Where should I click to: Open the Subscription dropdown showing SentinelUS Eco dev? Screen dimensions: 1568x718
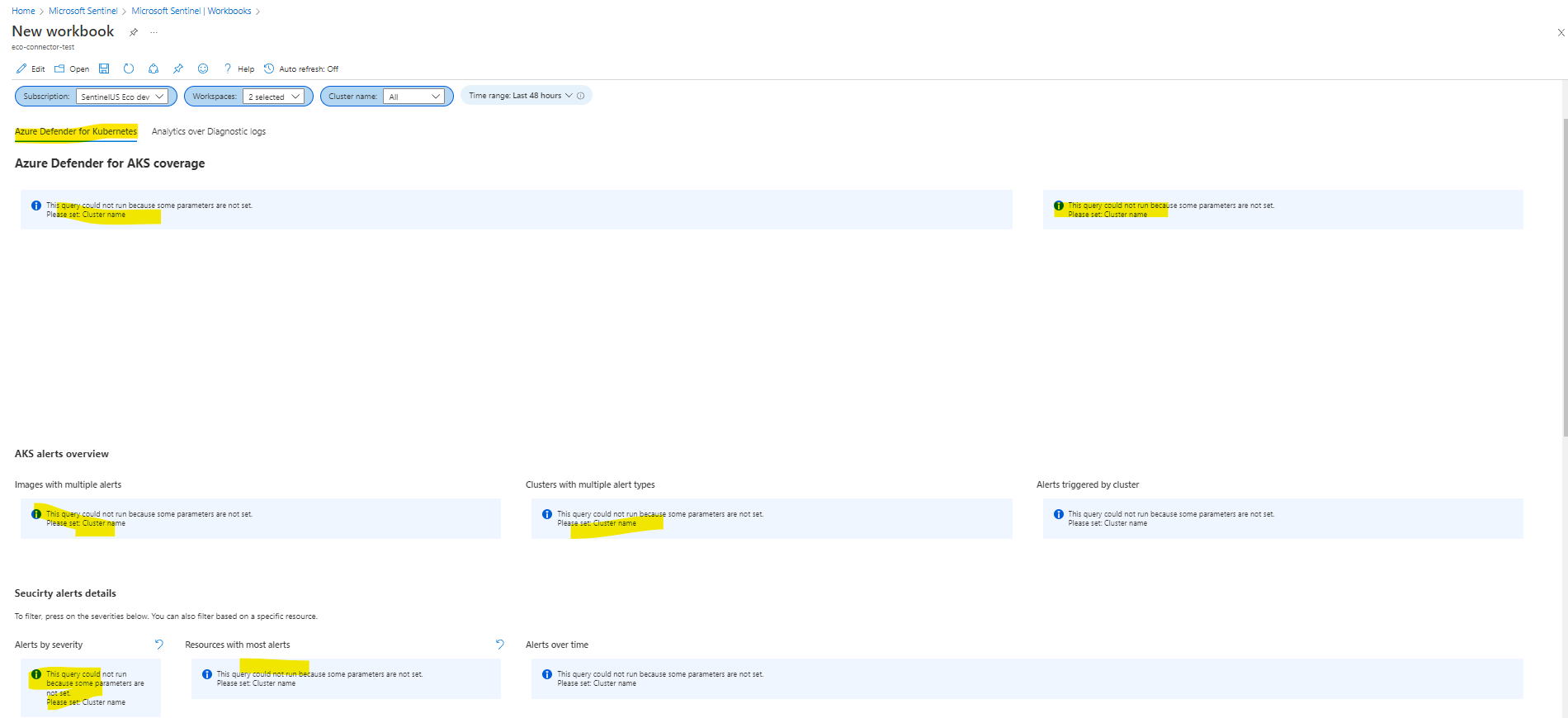(122, 97)
